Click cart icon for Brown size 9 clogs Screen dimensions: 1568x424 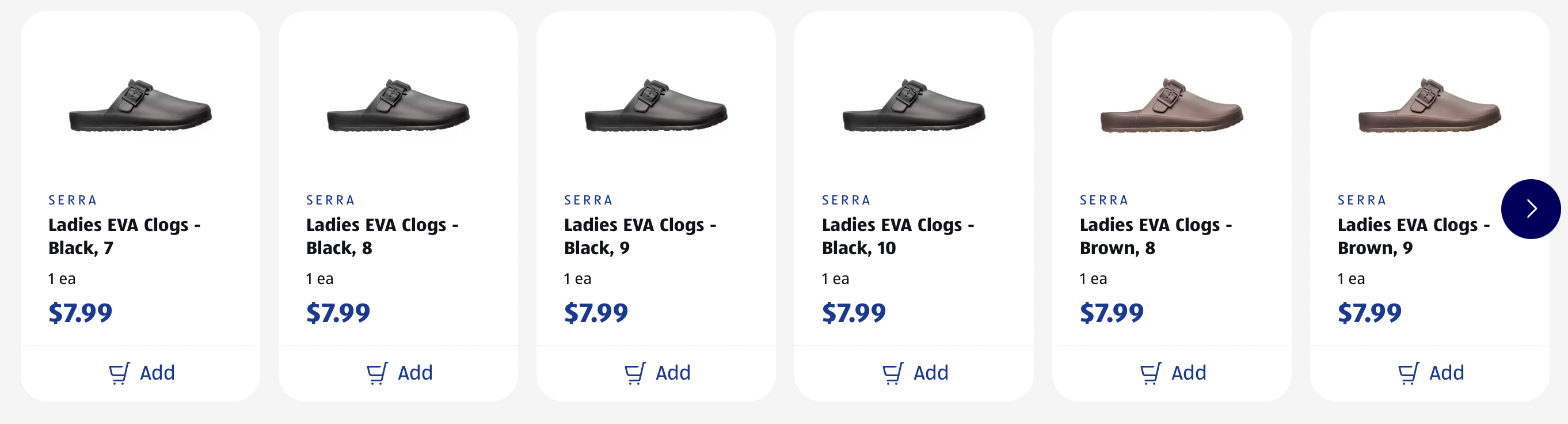click(x=1409, y=373)
